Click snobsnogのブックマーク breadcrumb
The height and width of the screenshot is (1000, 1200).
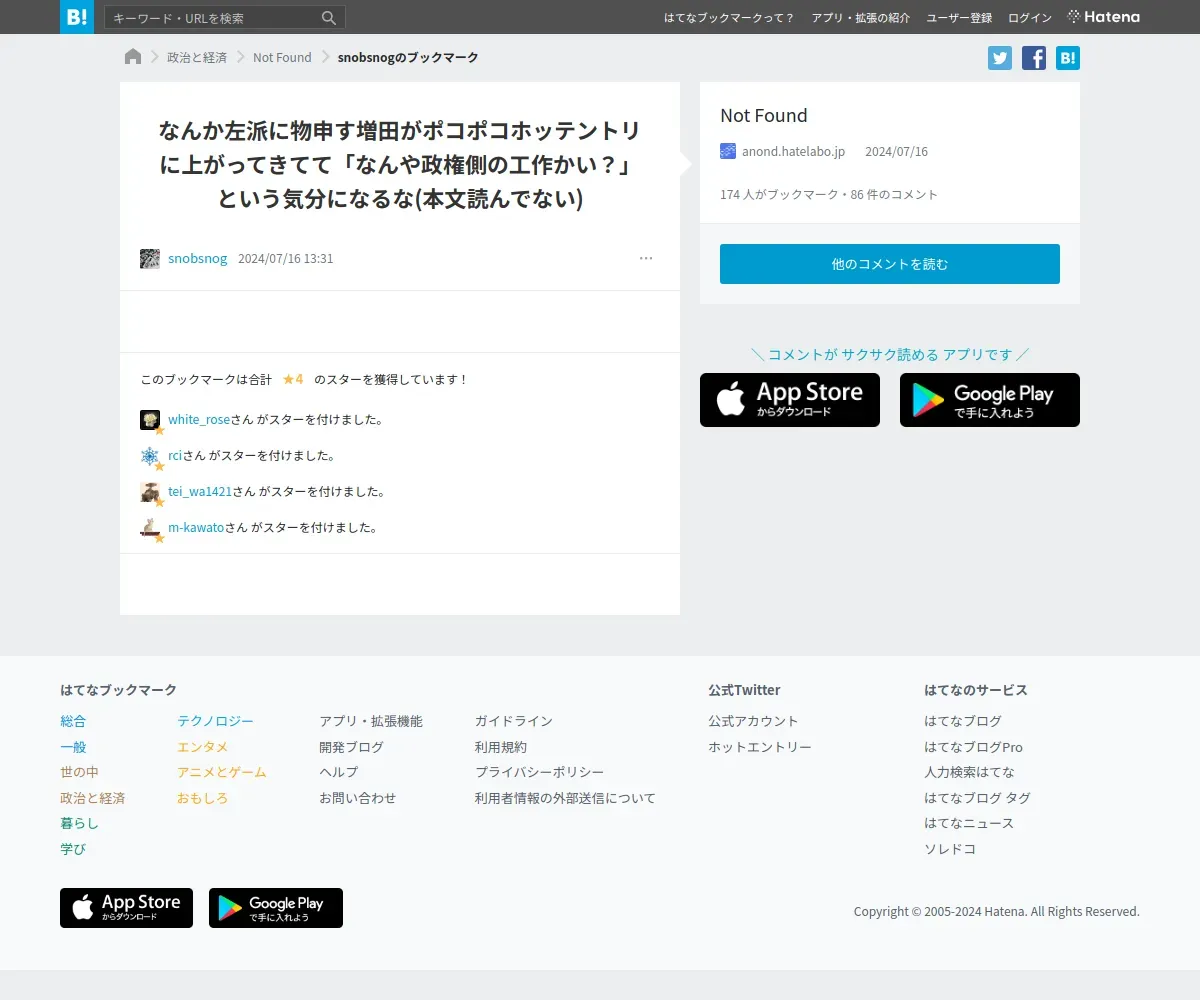click(x=408, y=57)
